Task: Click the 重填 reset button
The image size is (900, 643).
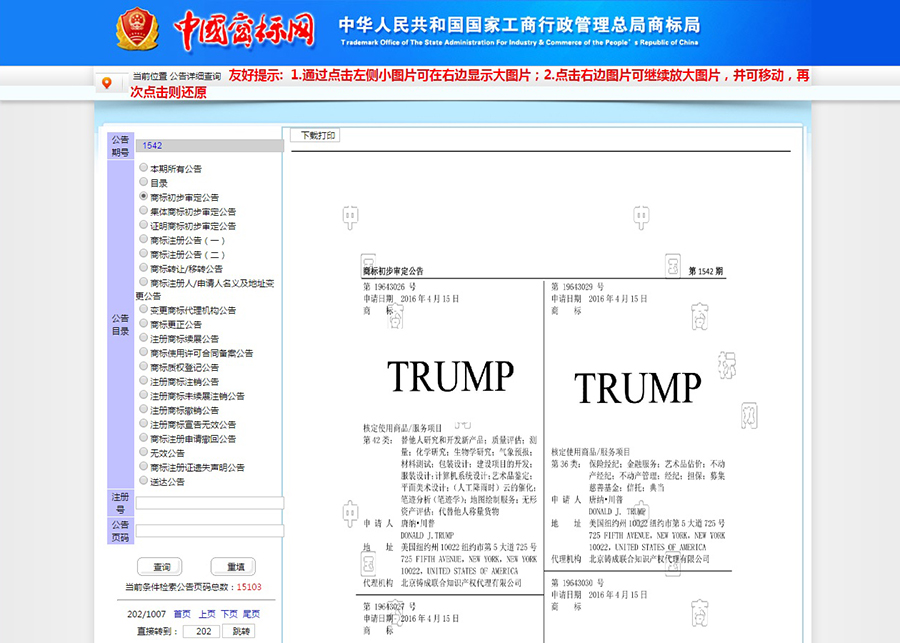Action: (x=233, y=567)
